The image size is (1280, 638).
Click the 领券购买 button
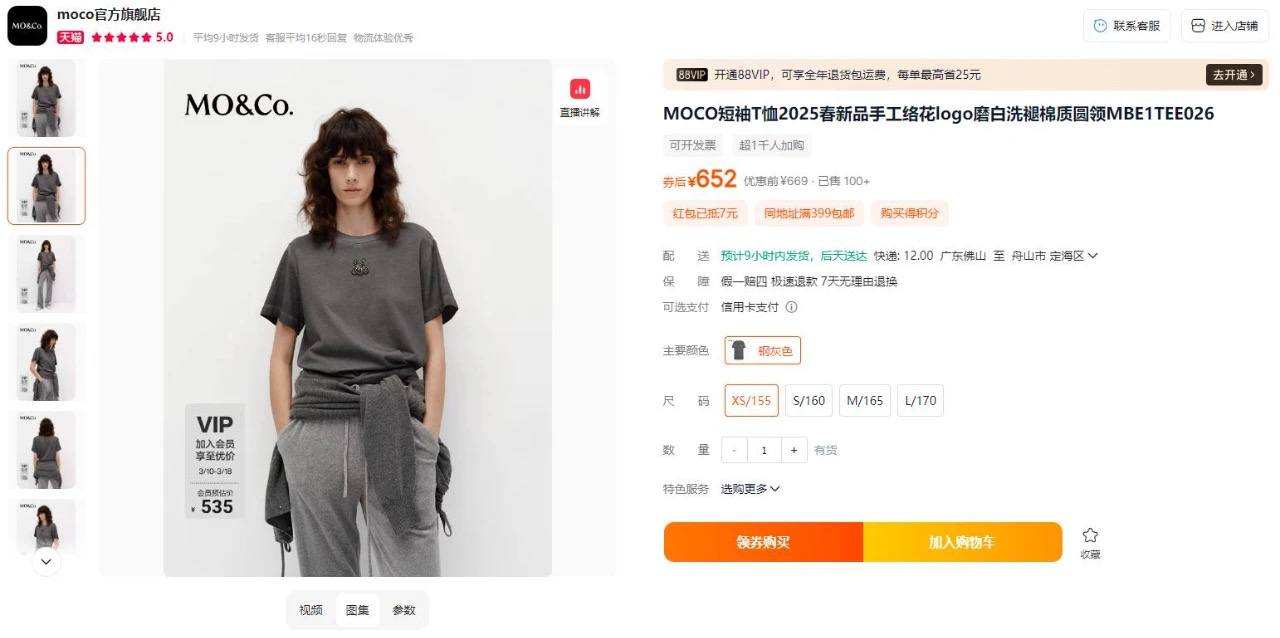click(763, 542)
